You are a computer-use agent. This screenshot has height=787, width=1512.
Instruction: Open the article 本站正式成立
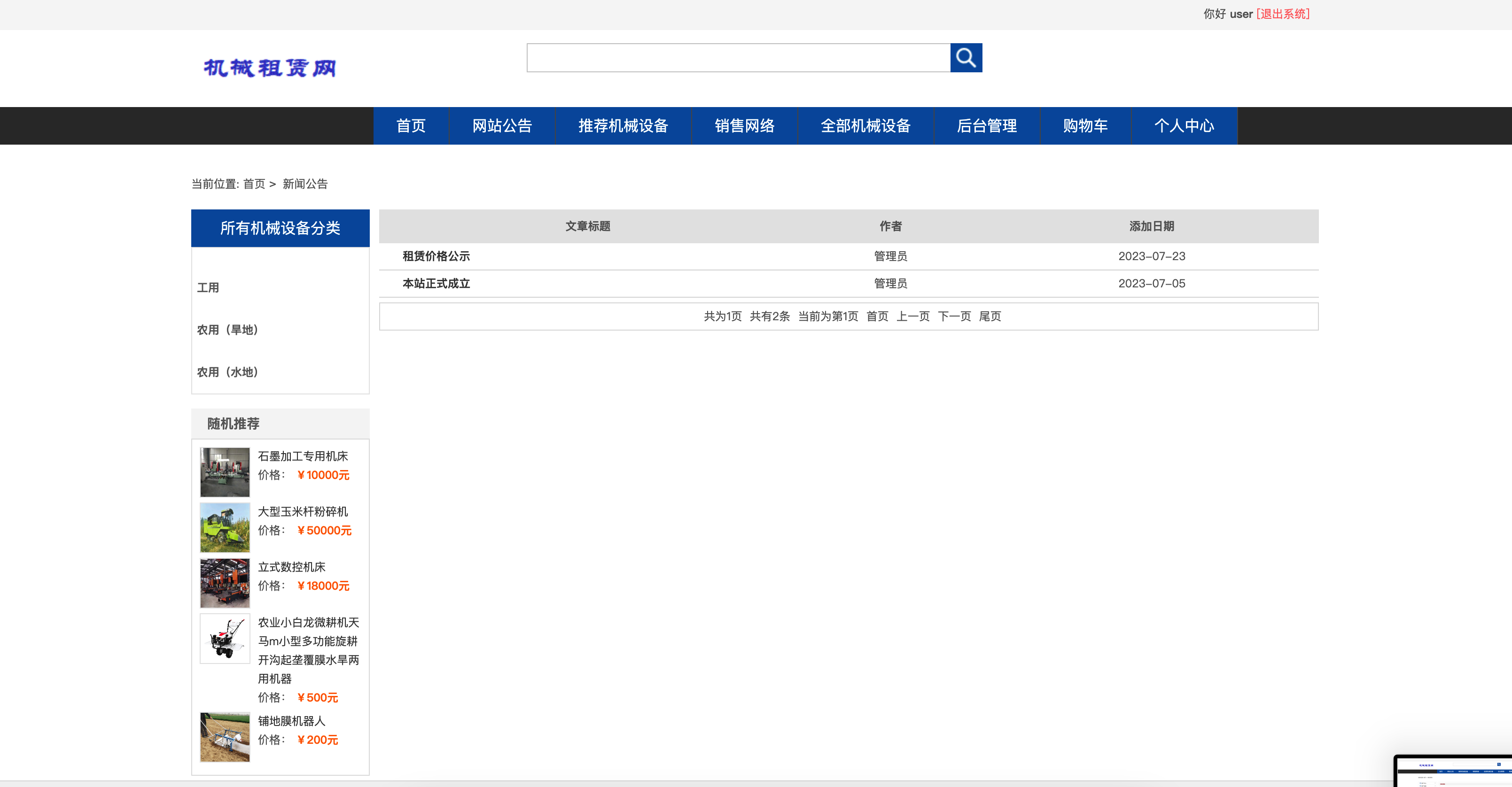(436, 284)
